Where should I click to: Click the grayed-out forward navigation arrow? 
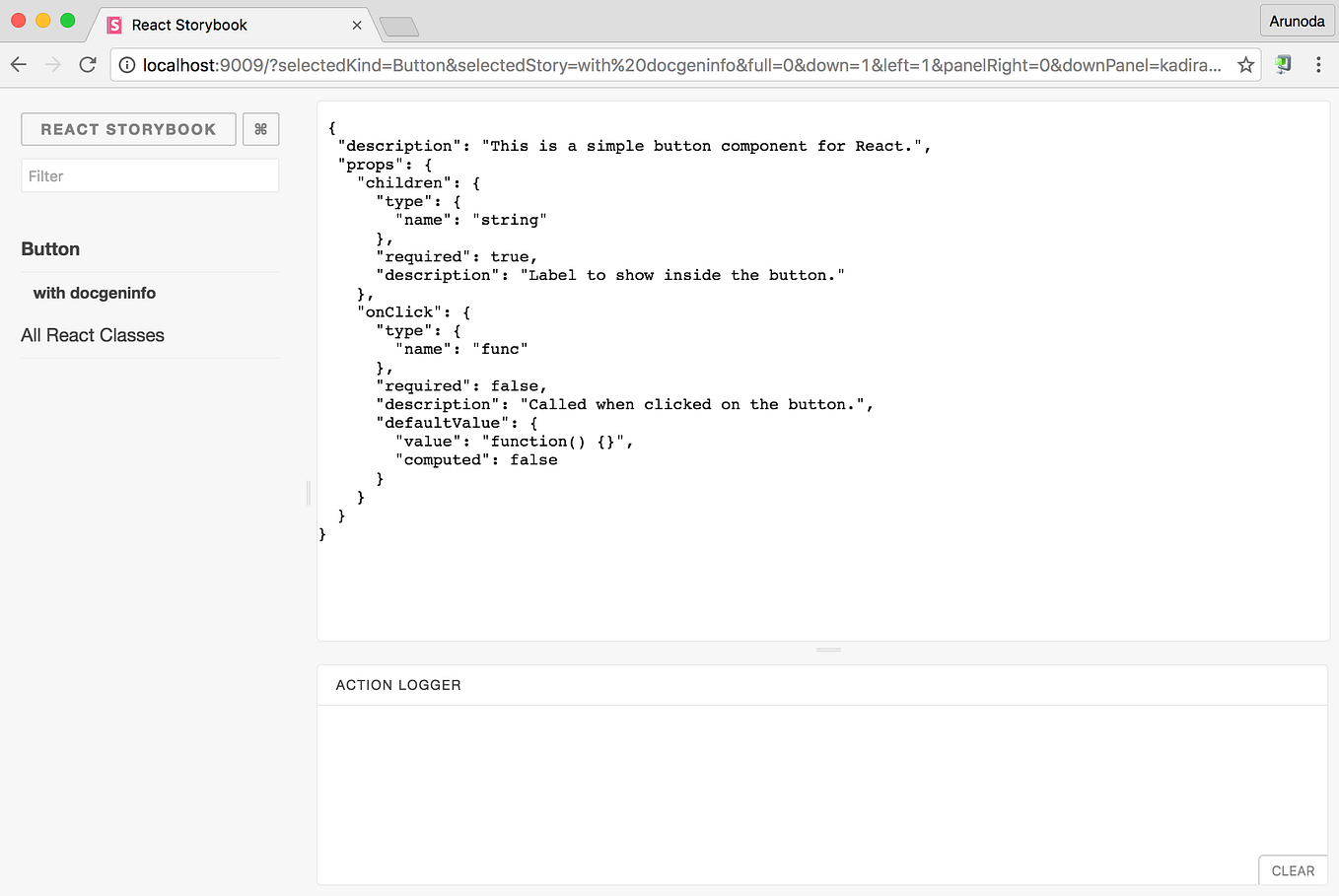[51, 64]
